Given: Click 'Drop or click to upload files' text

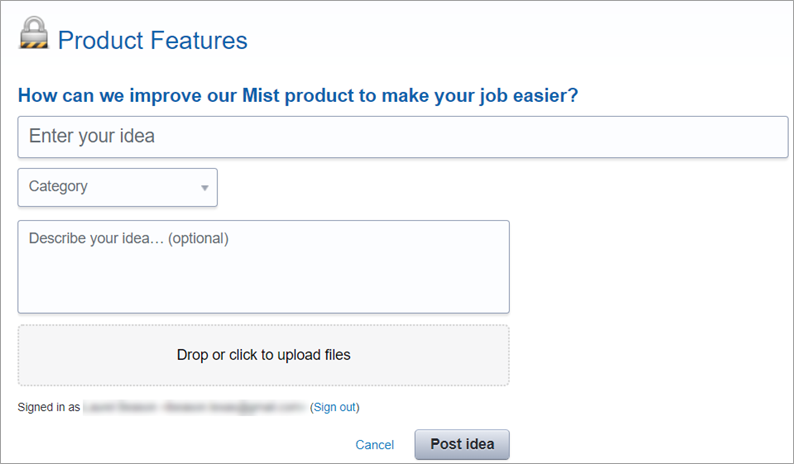Looking at the screenshot, I should (263, 355).
